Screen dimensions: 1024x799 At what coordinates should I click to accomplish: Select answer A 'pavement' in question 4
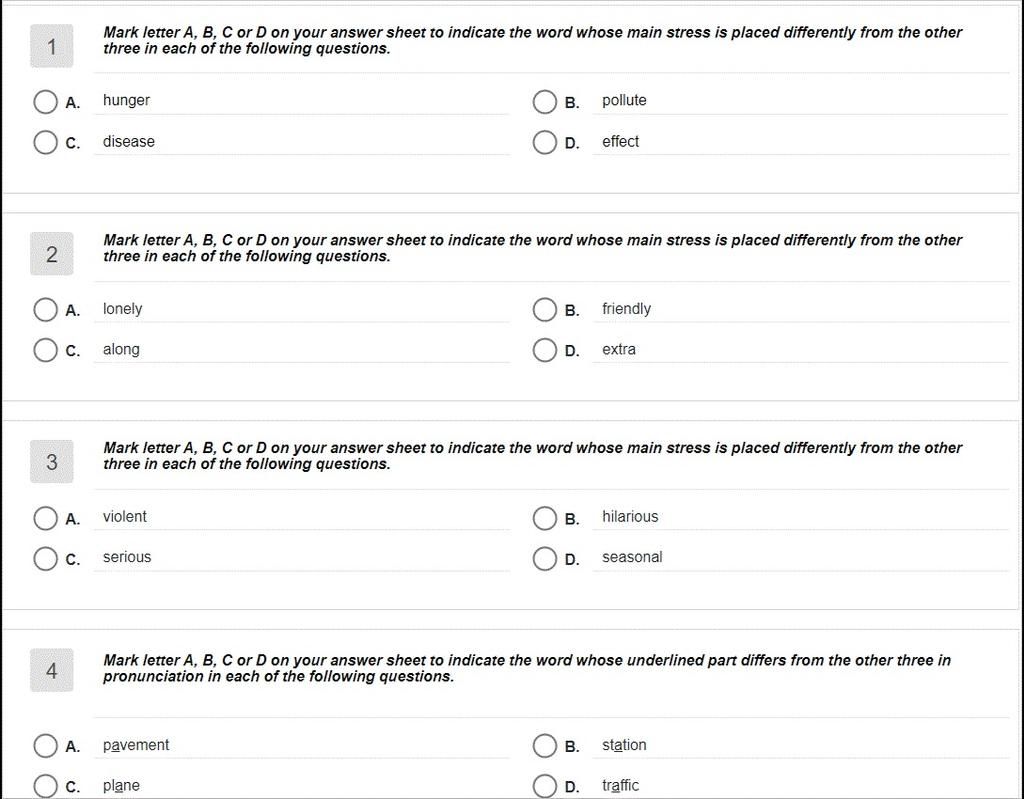click(45, 745)
